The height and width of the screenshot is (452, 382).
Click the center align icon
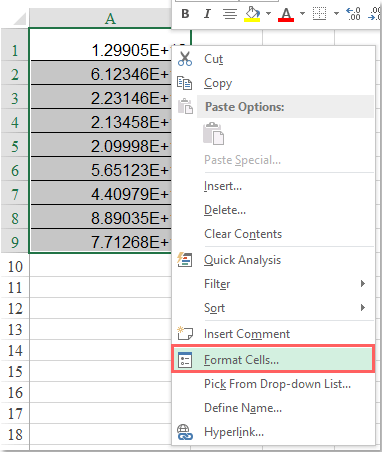[230, 14]
